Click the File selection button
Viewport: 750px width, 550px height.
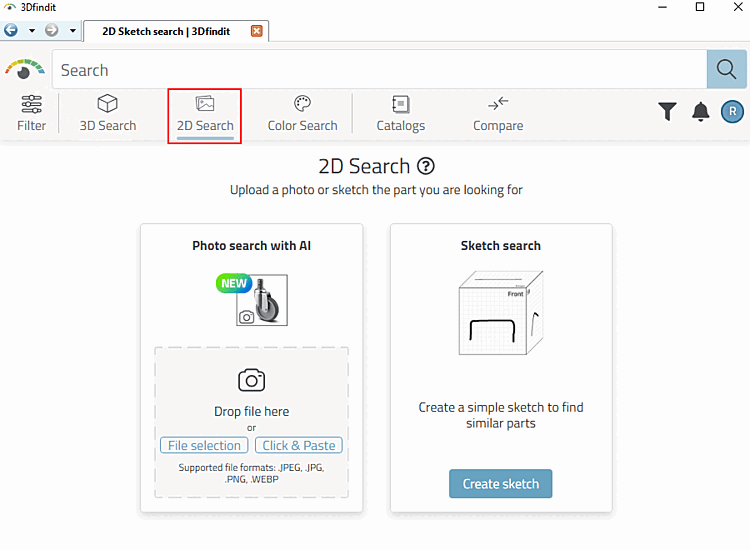pos(204,446)
